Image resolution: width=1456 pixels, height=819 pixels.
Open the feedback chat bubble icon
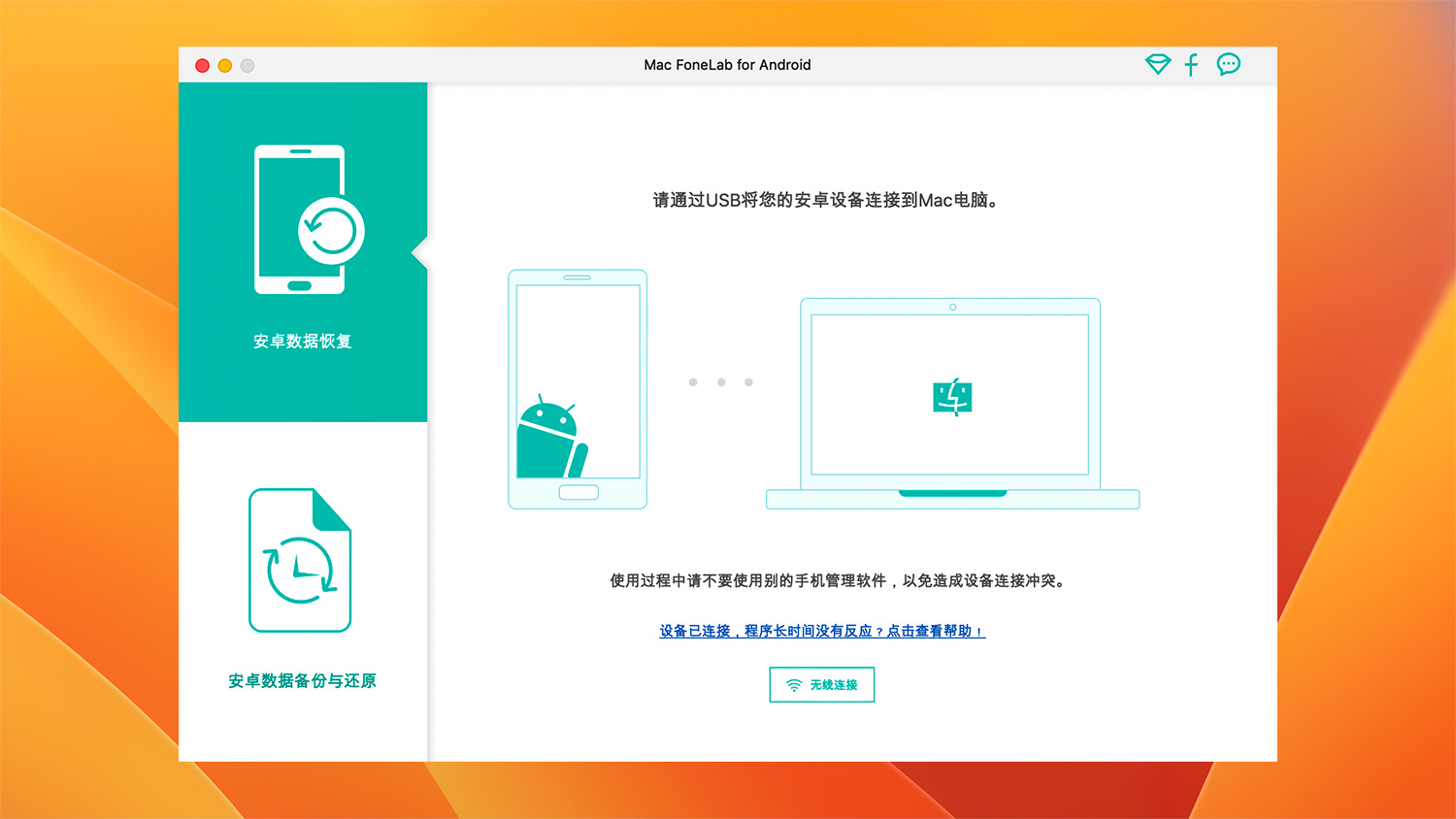pos(1227,64)
